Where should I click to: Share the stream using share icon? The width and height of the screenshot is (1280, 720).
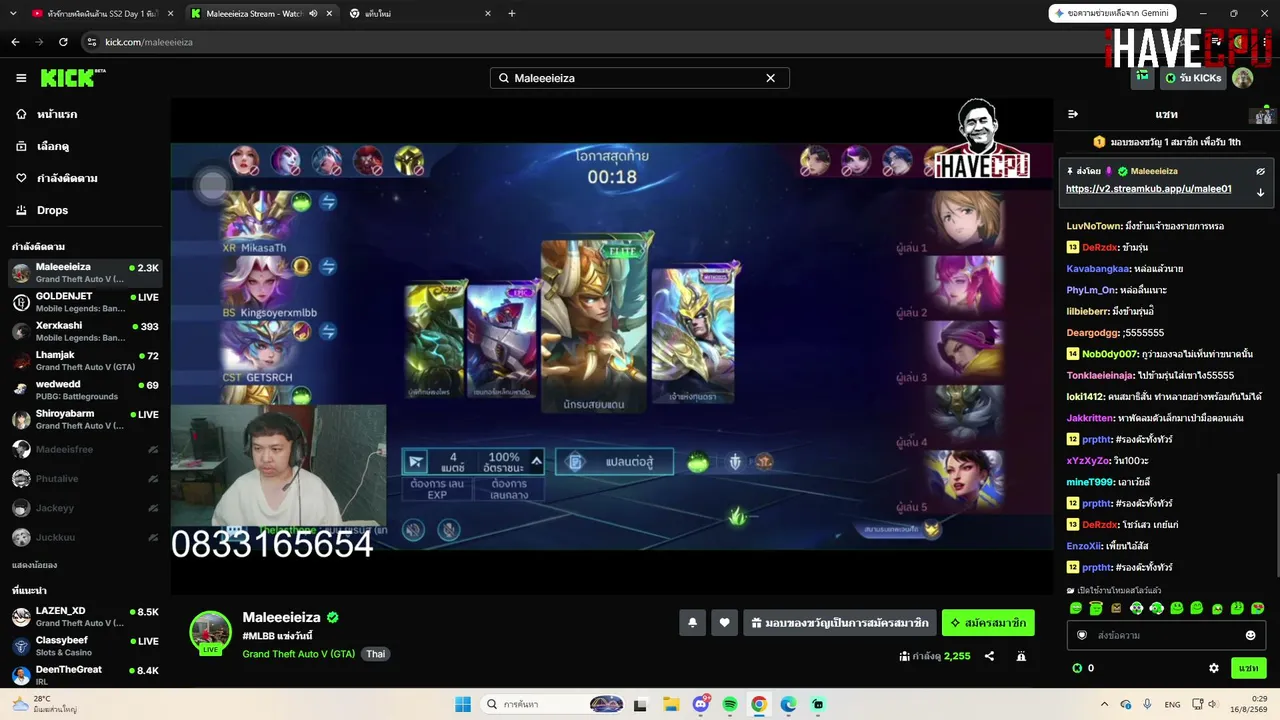[989, 656]
